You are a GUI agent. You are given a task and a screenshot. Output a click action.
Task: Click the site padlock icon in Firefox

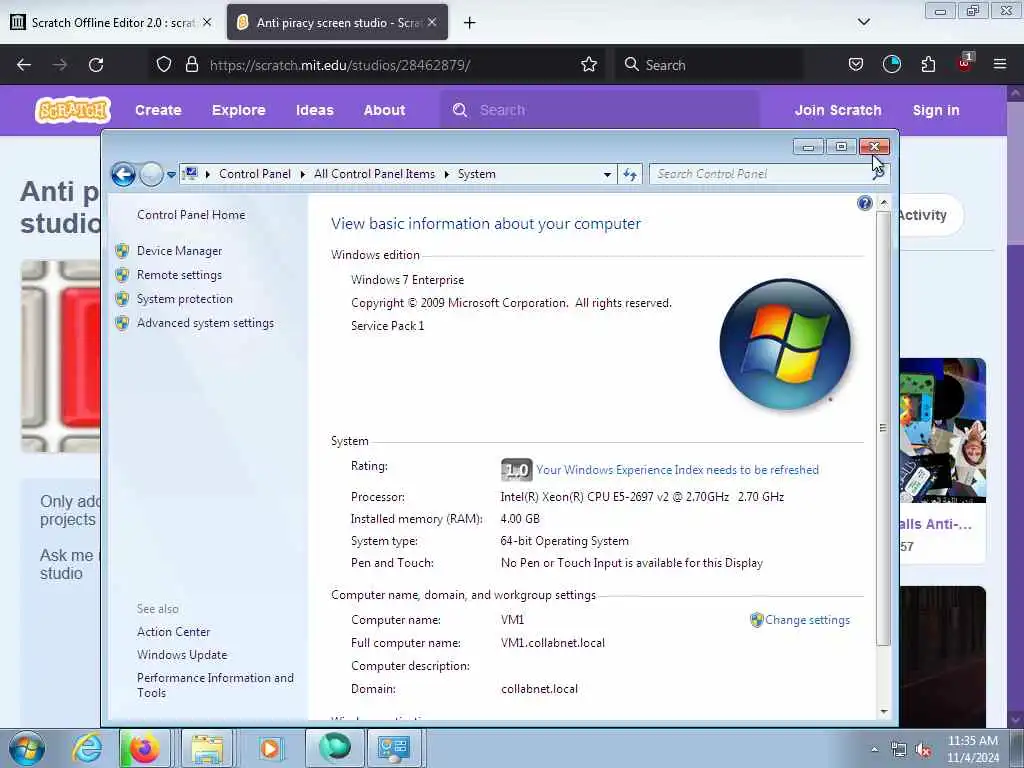pyautogui.click(x=191, y=65)
